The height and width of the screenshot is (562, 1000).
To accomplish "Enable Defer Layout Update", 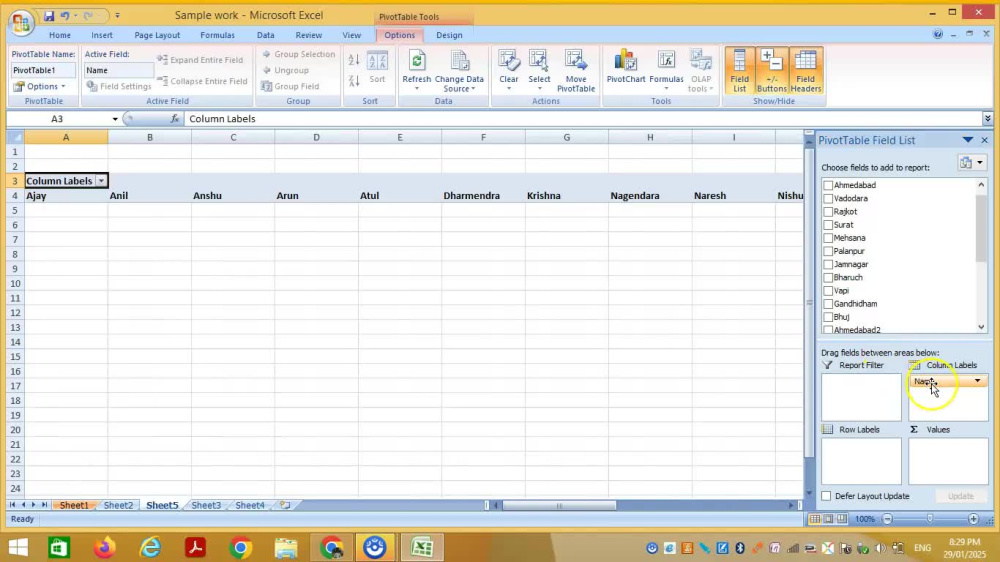I will (827, 496).
